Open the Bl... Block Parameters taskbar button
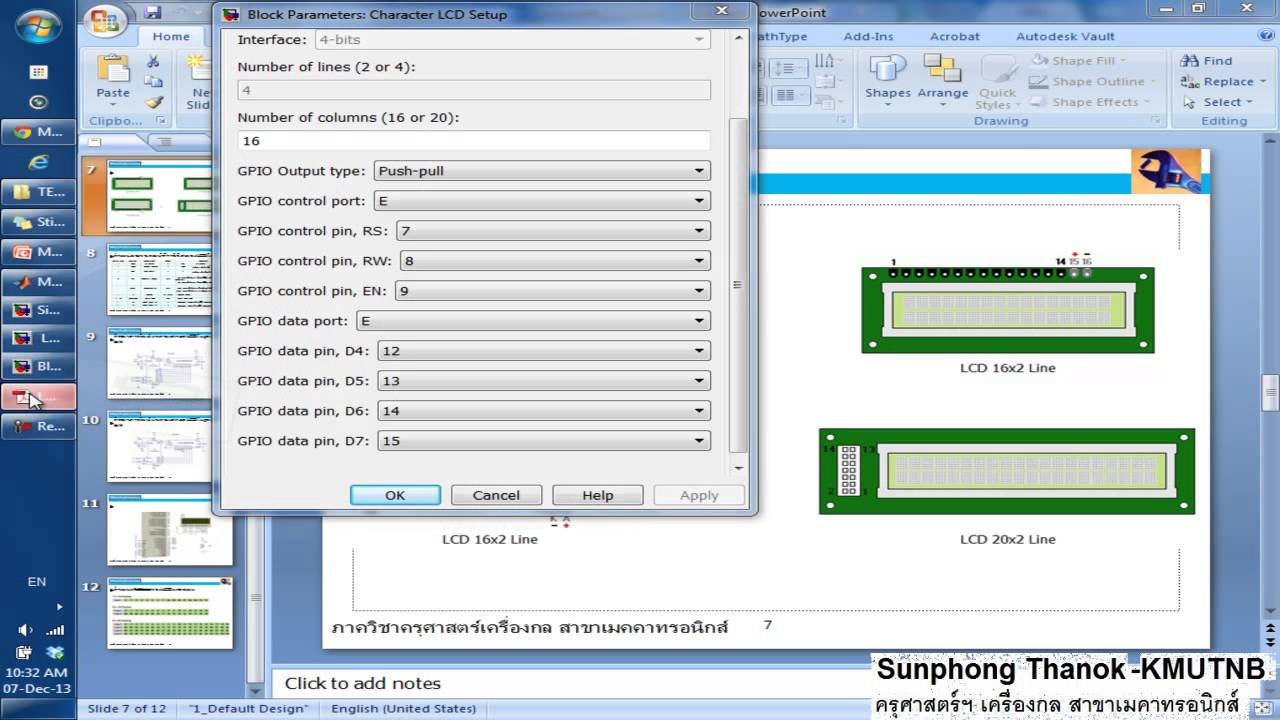Viewport: 1280px width, 720px height. pos(39,366)
